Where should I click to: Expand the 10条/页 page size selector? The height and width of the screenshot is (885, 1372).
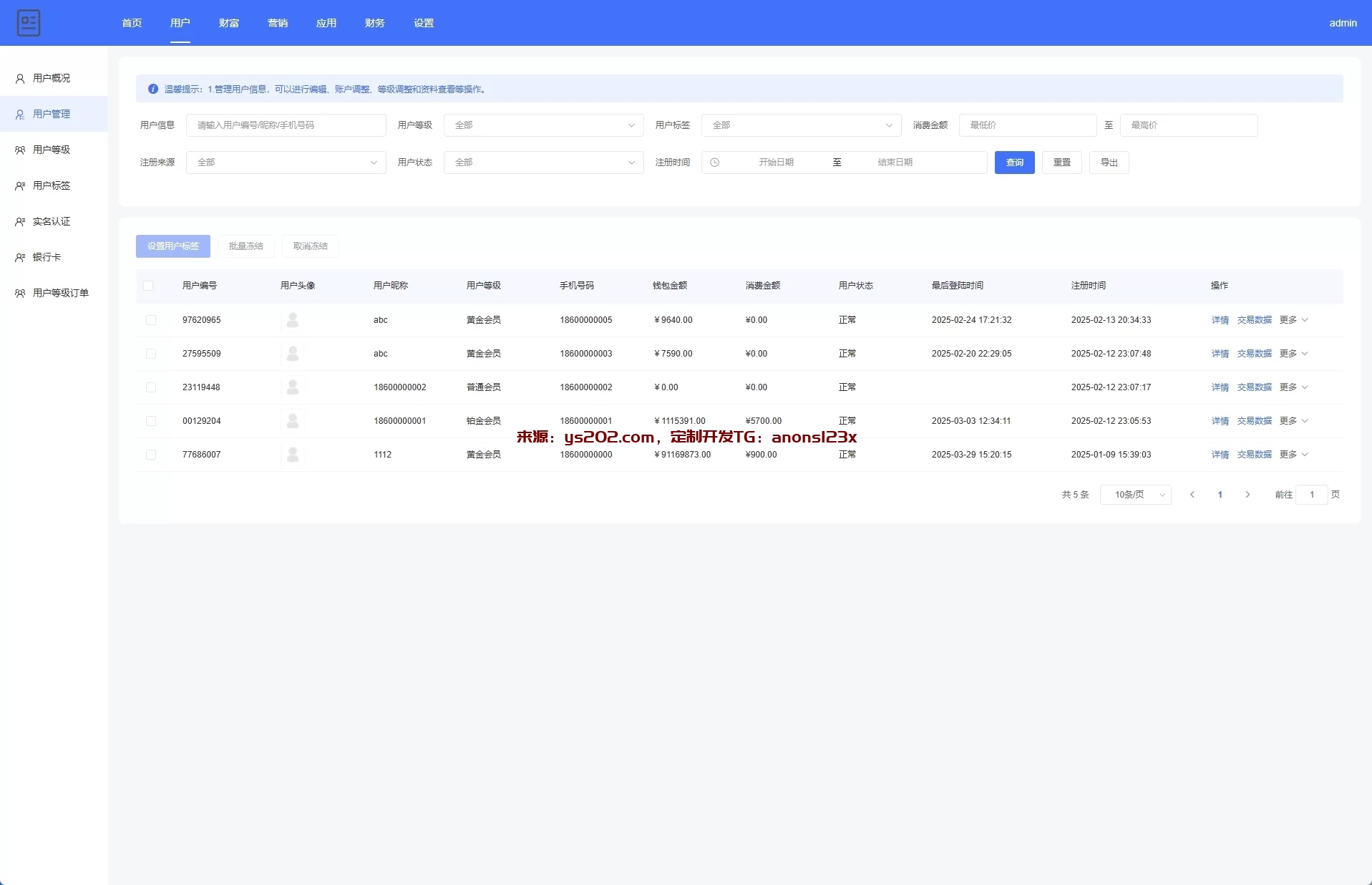coord(1135,495)
